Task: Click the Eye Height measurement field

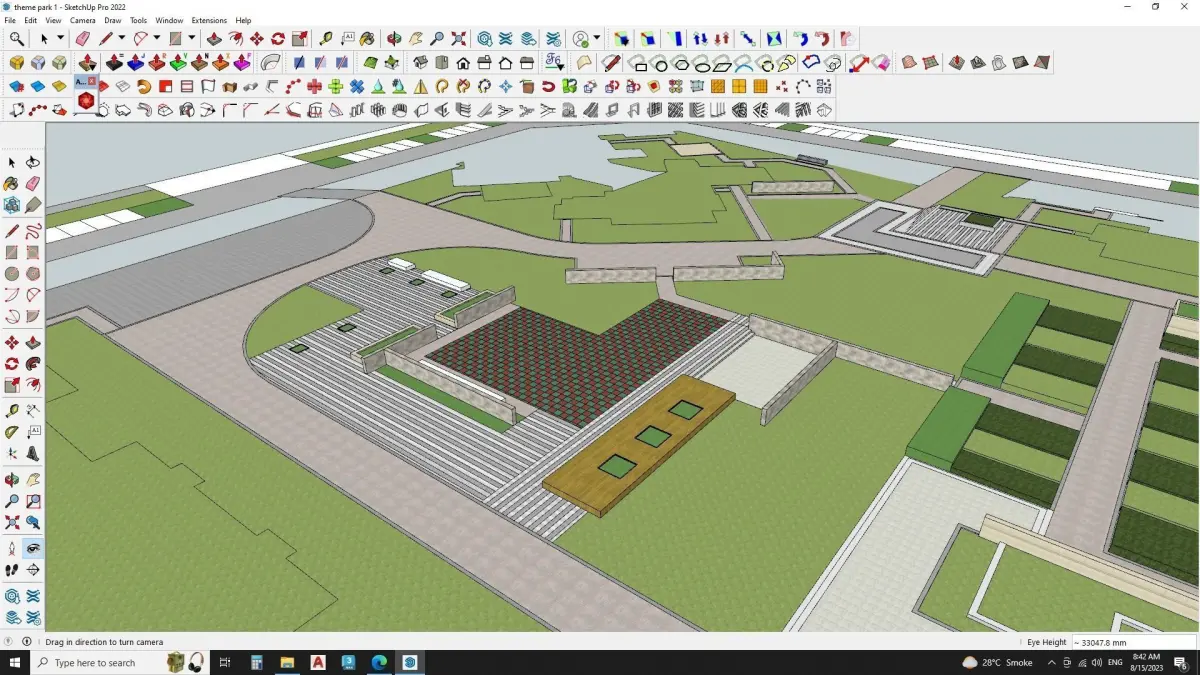Action: pyautogui.click(x=1133, y=642)
